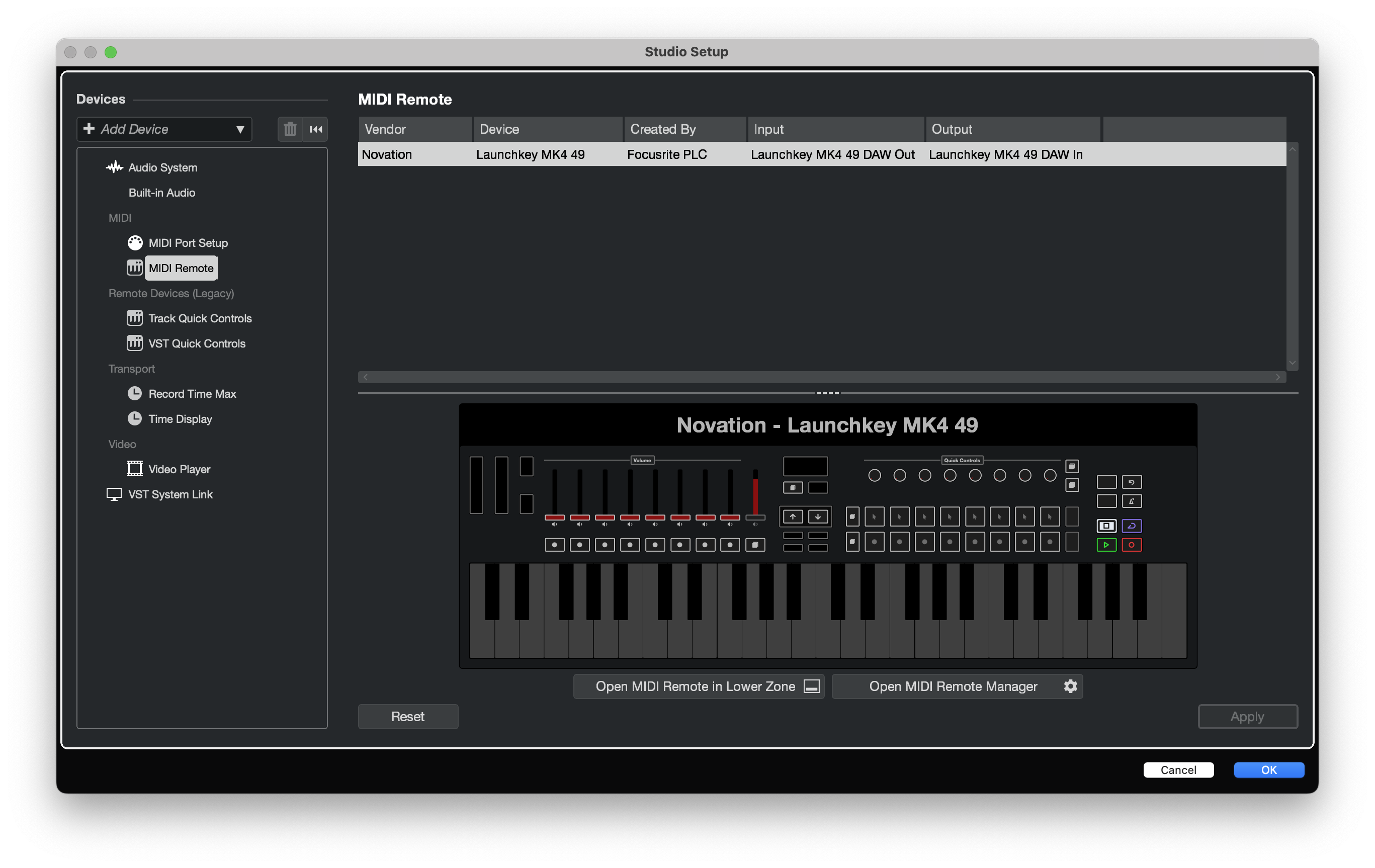Select the Novation vendor cell

(x=415, y=154)
